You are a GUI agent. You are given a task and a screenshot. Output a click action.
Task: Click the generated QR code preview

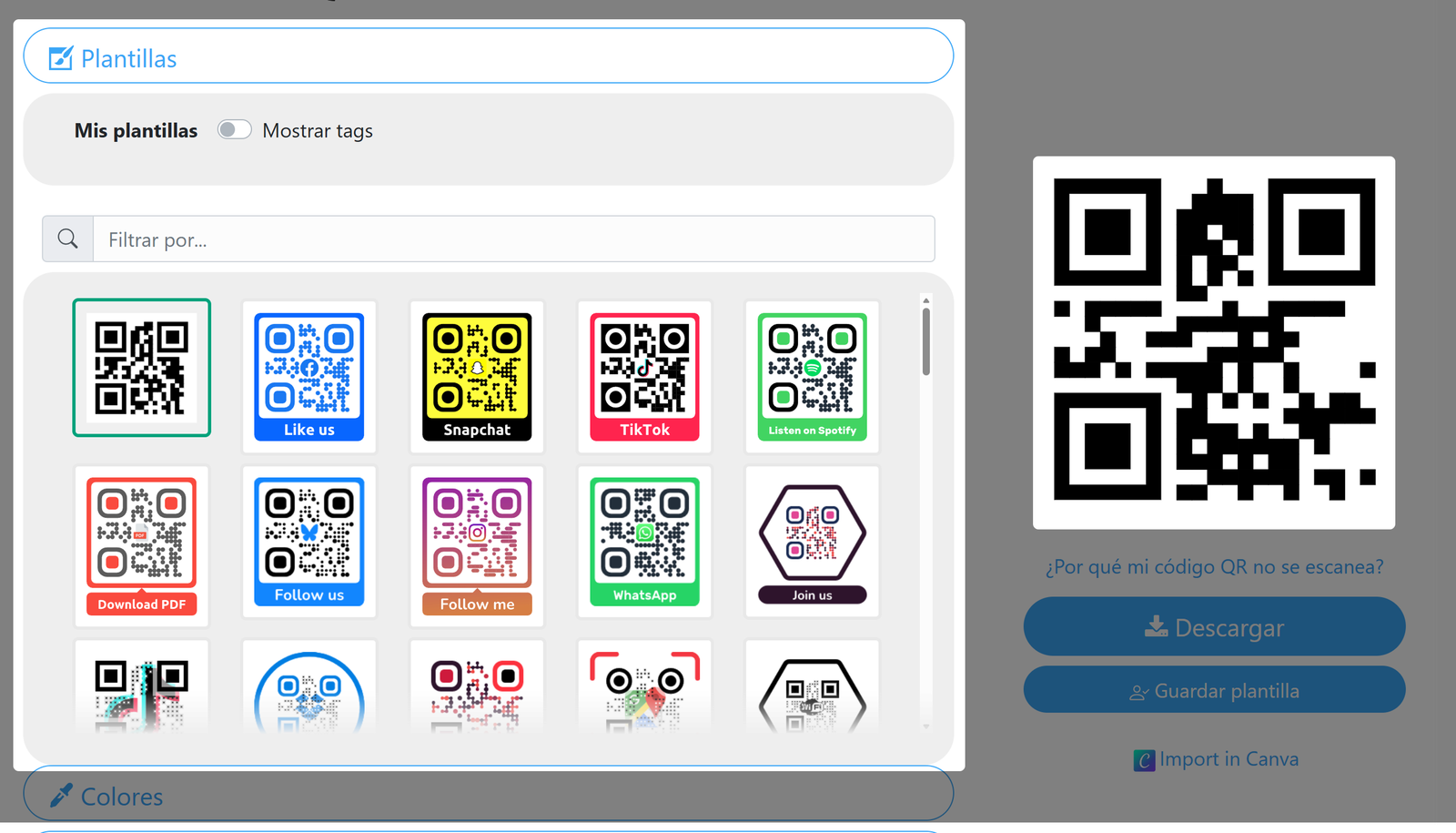coord(1214,342)
